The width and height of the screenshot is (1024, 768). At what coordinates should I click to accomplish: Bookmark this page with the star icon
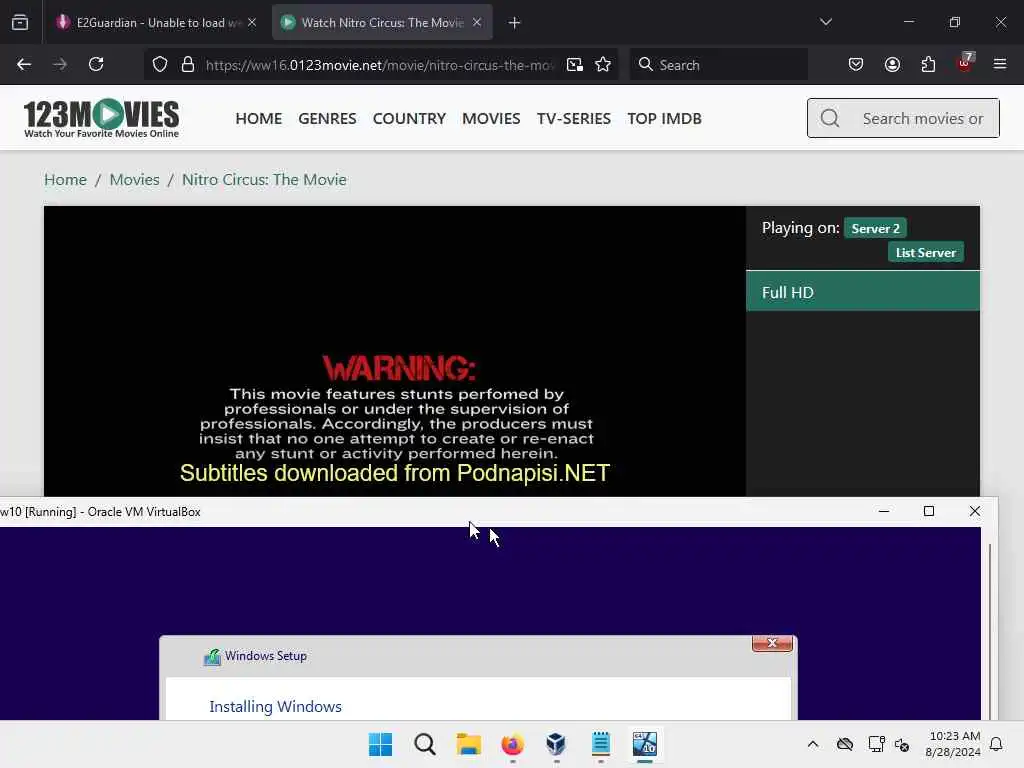click(x=603, y=65)
